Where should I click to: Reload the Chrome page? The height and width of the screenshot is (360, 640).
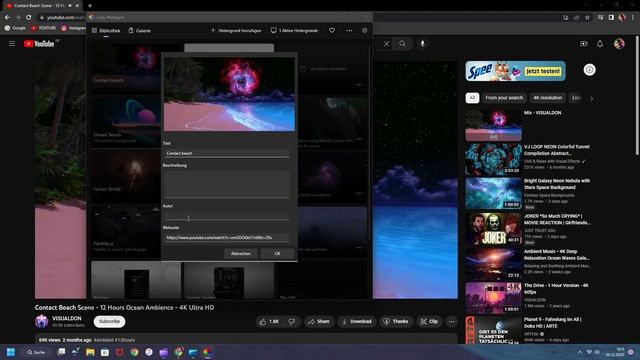click(29, 18)
